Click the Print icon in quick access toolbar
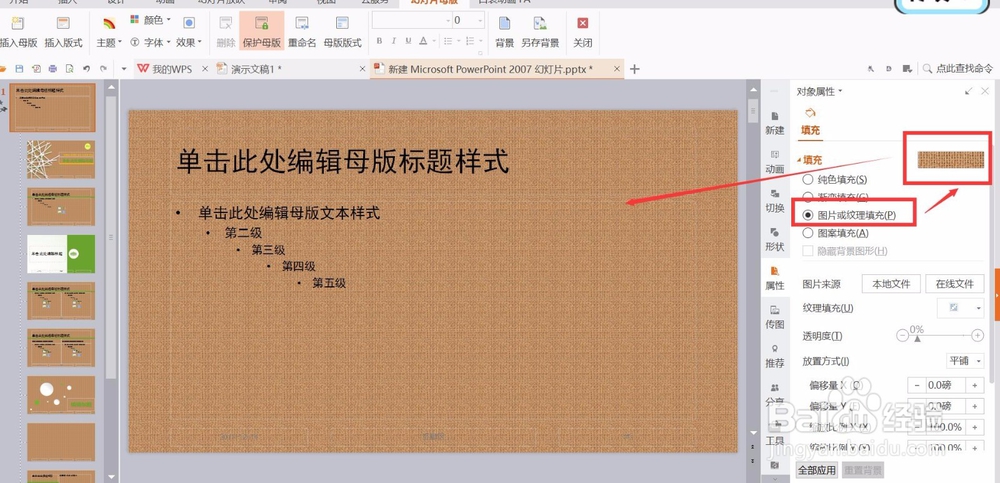Viewport: 1000px width, 483px height. coord(53,68)
